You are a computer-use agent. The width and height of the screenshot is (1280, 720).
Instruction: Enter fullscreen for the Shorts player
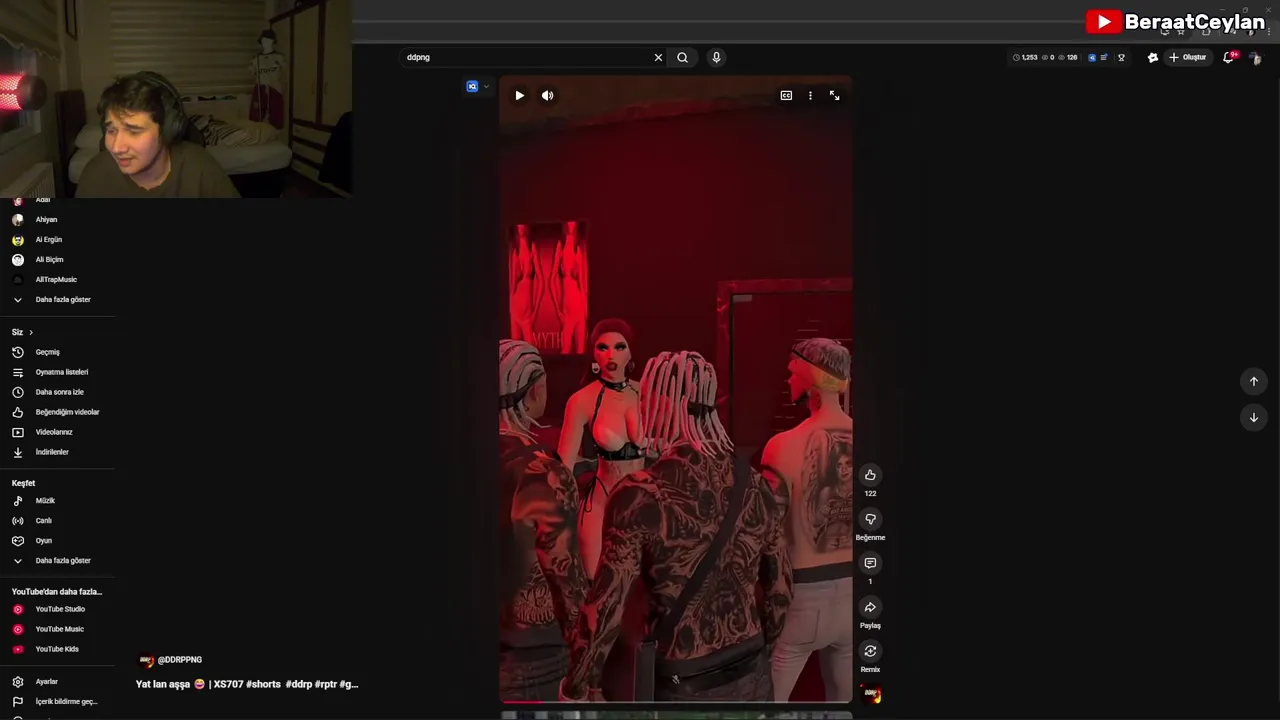[x=834, y=95]
